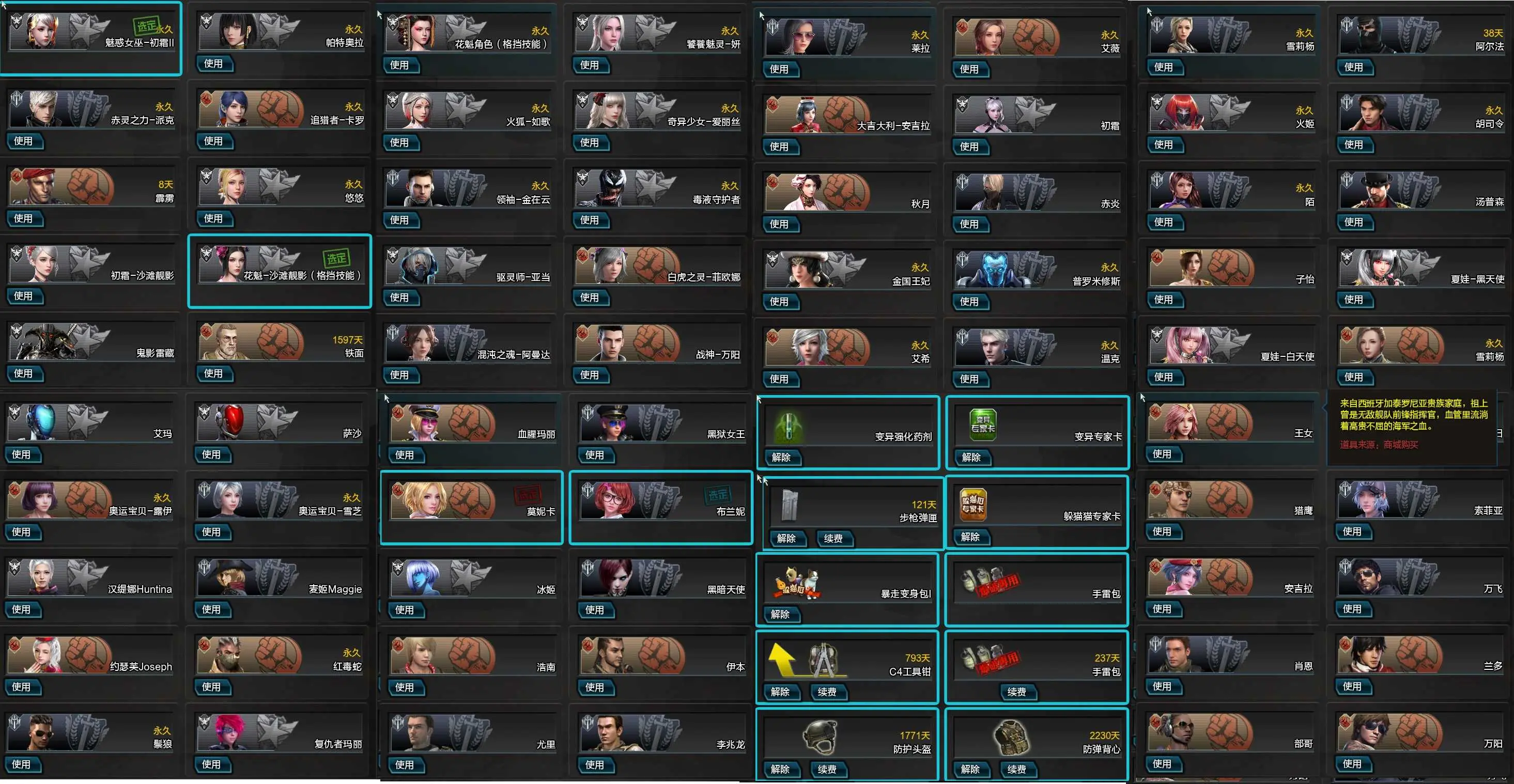Click the 步枪弹匣 magazine icon

[790, 505]
